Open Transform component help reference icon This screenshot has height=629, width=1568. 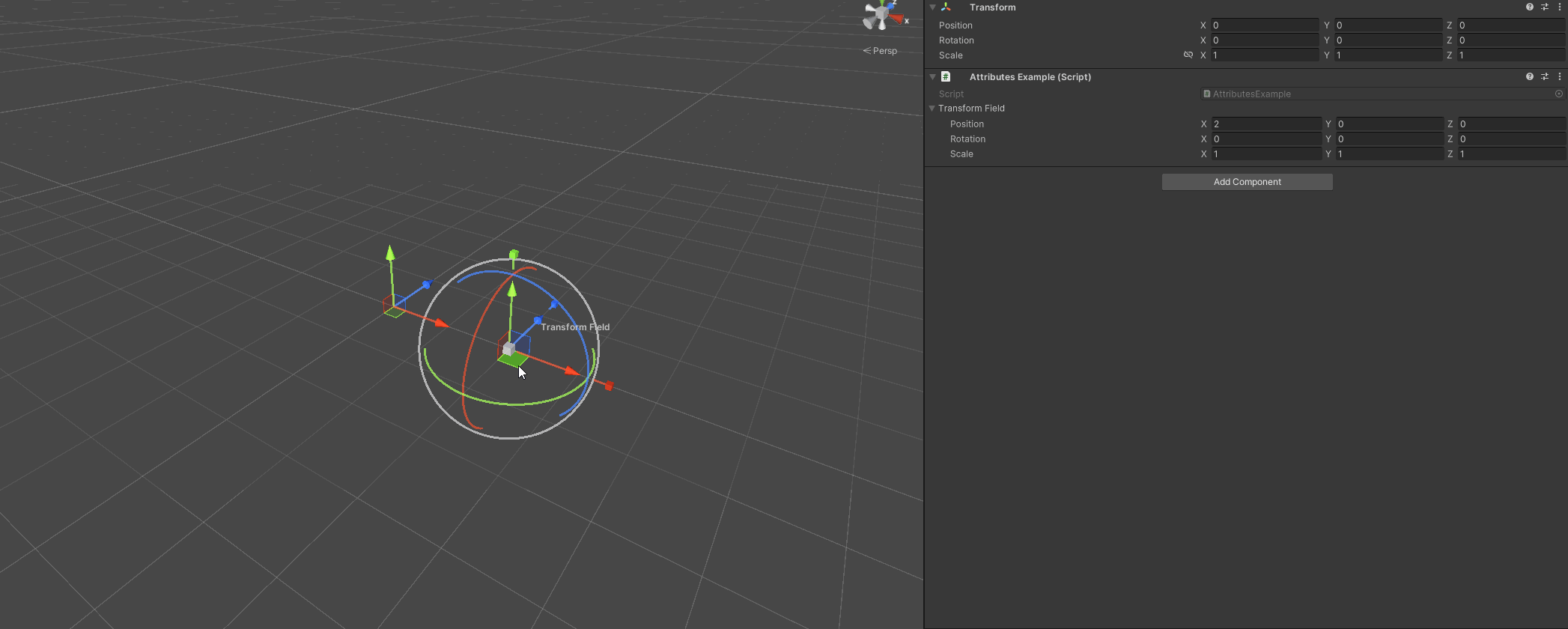point(1530,7)
